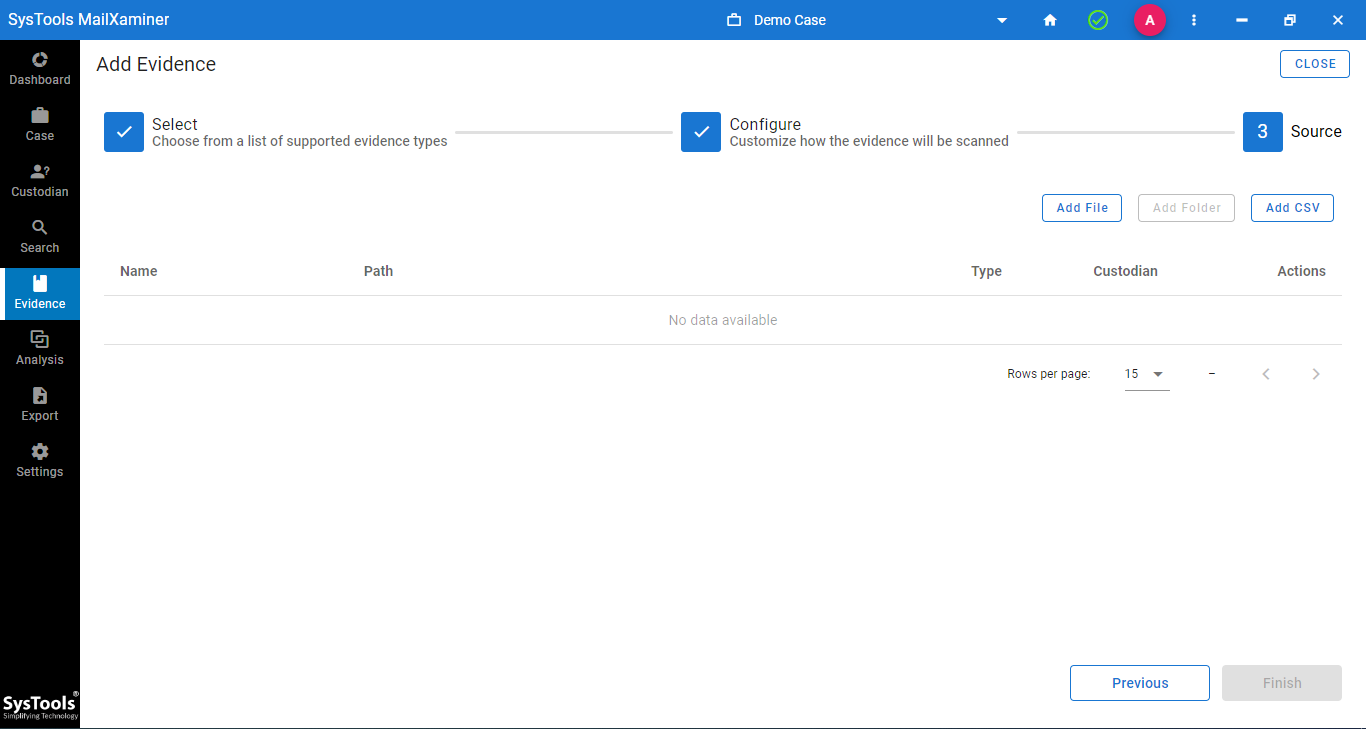Close the Add Evidence wizard
1366x729 pixels.
click(x=1314, y=64)
